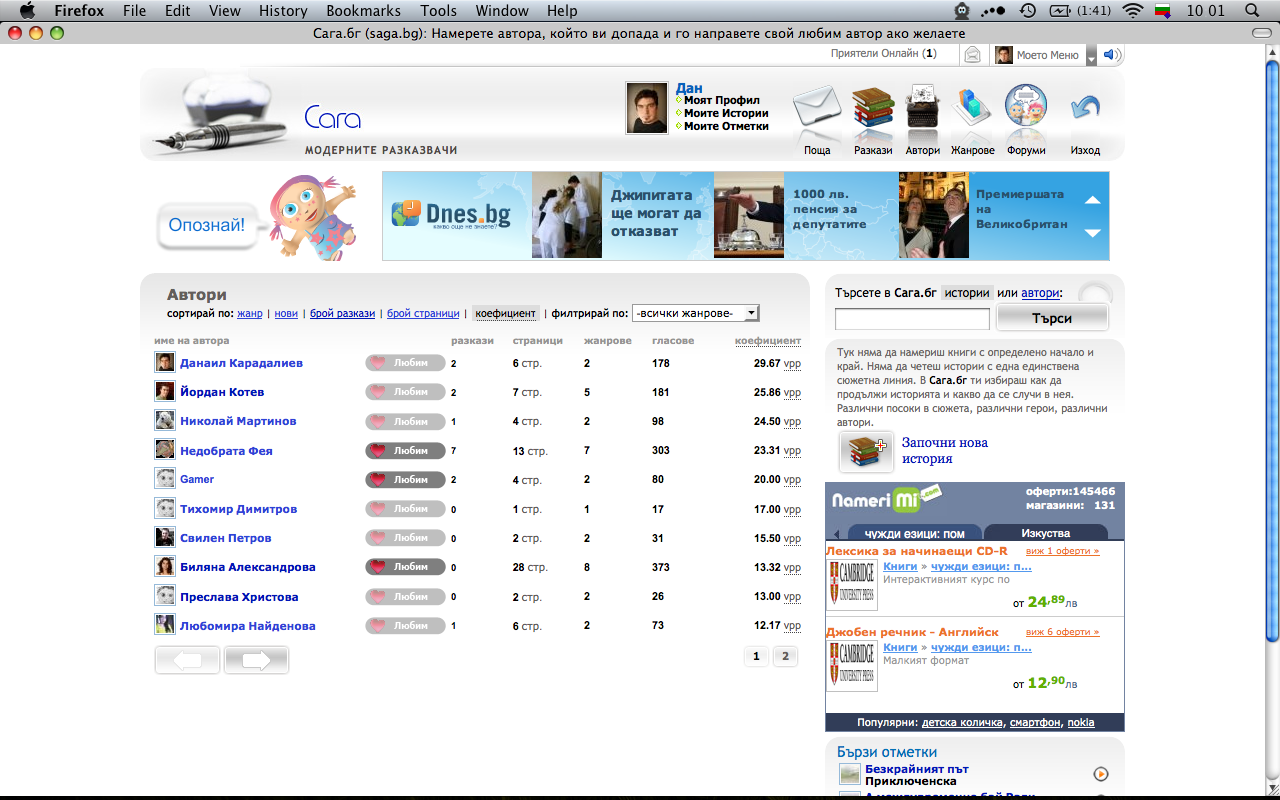Viewport: 1280px width, 800px height.
Task: Expand the Моето Меню dropdown arrow
Action: [x=1091, y=56]
